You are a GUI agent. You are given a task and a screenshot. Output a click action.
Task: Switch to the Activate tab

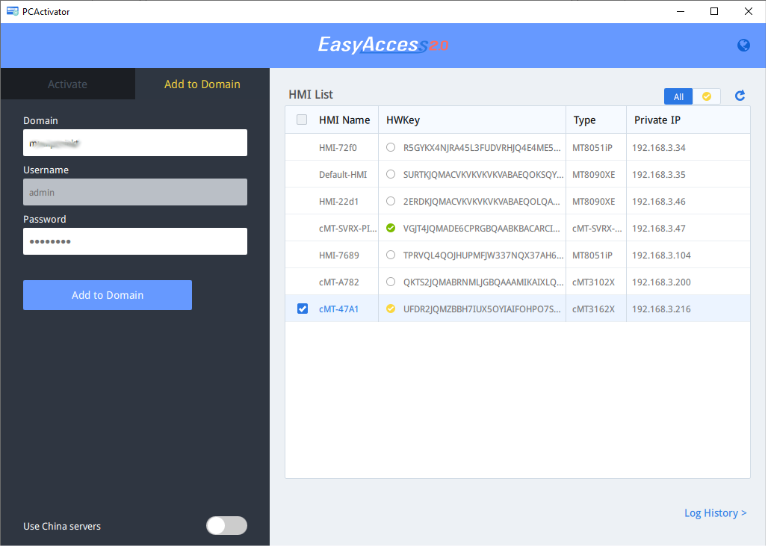point(67,84)
